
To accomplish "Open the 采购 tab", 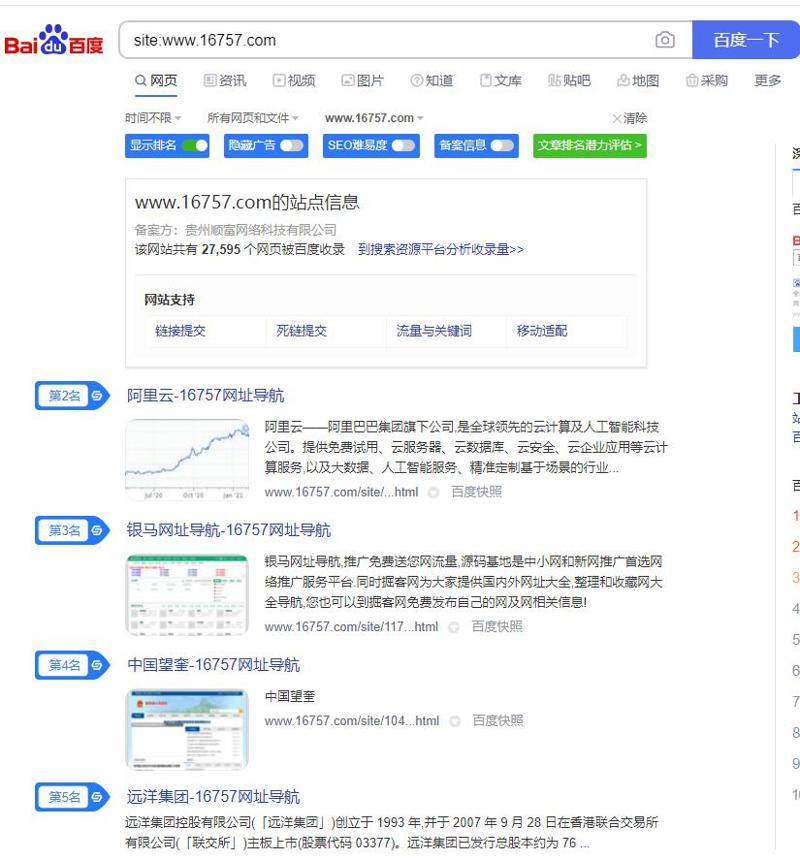I will coord(707,81).
